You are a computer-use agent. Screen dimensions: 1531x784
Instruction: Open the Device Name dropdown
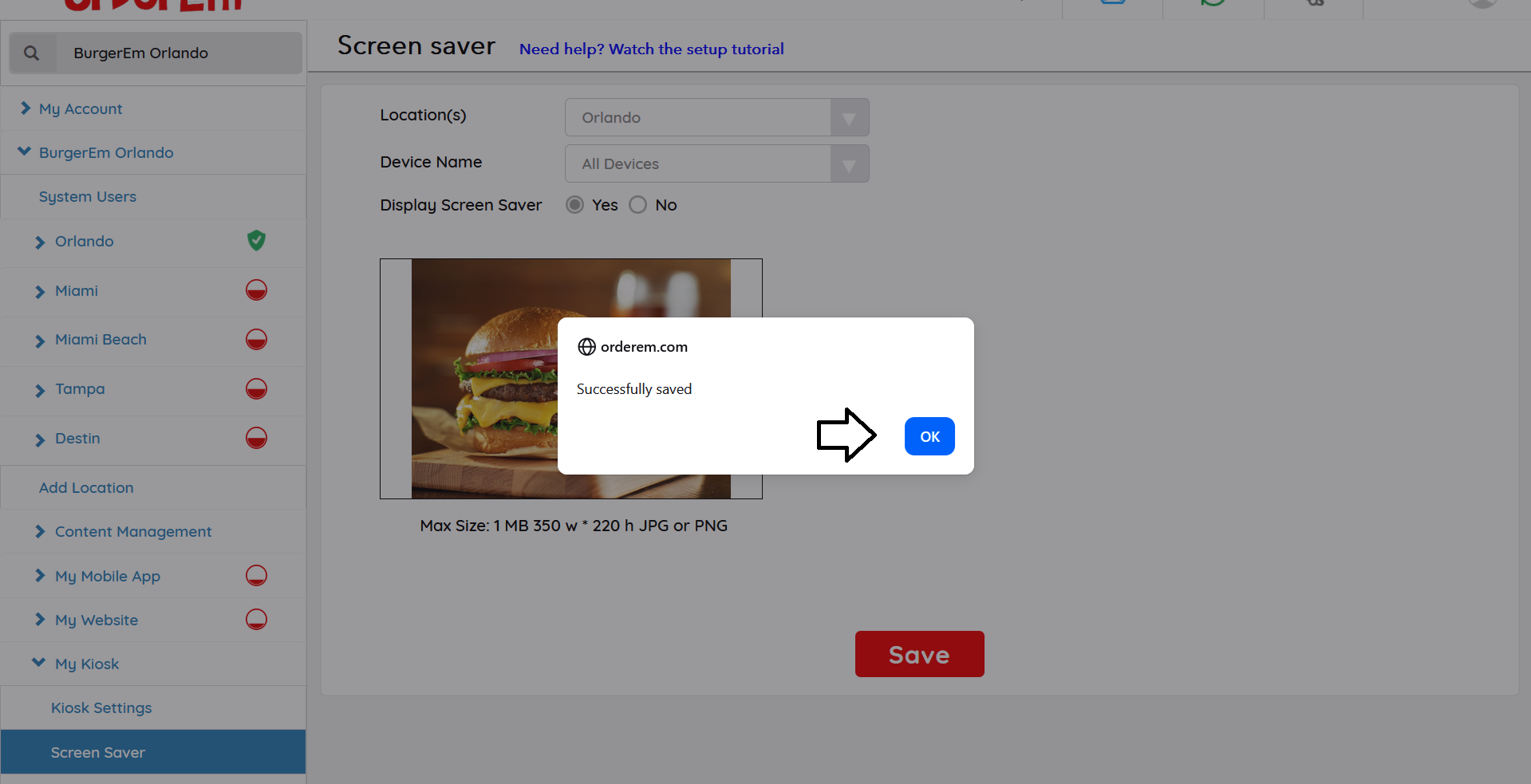(x=716, y=164)
